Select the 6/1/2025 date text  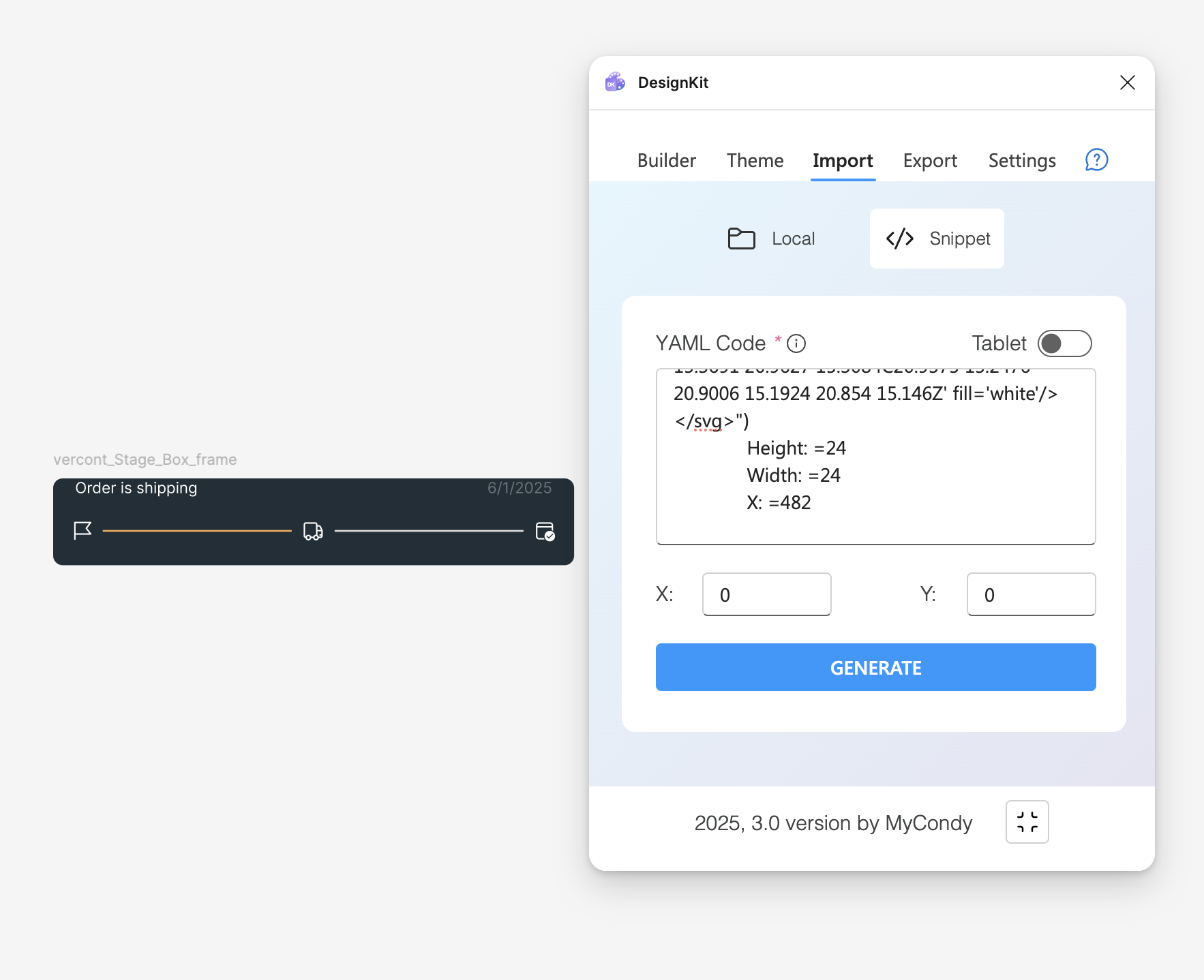pos(520,488)
